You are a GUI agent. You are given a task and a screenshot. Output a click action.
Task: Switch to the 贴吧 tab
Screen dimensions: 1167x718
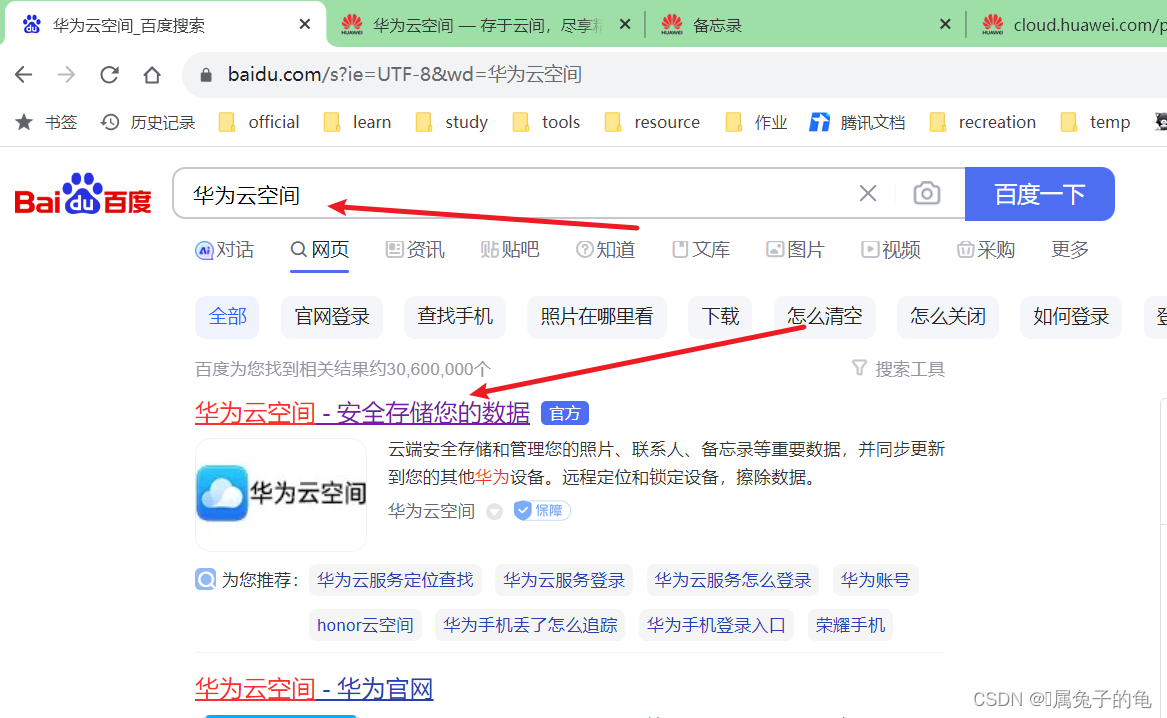point(510,250)
